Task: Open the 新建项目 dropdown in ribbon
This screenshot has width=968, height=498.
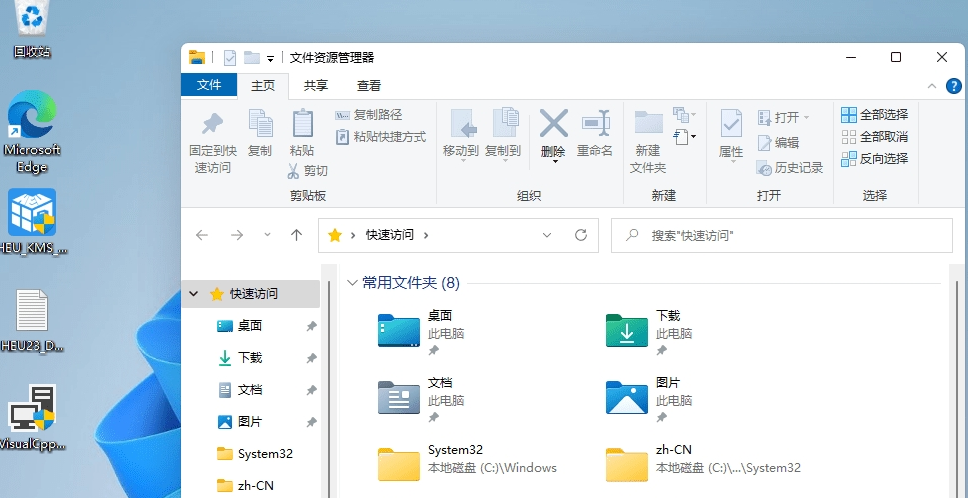Action: [x=683, y=115]
